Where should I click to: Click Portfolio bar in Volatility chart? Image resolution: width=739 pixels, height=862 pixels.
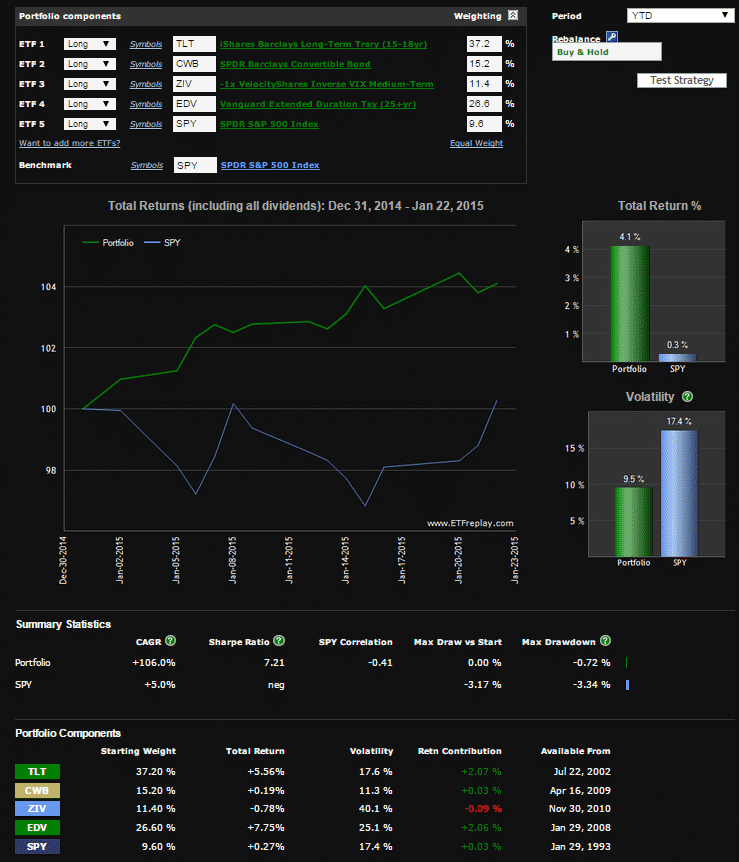tap(633, 522)
